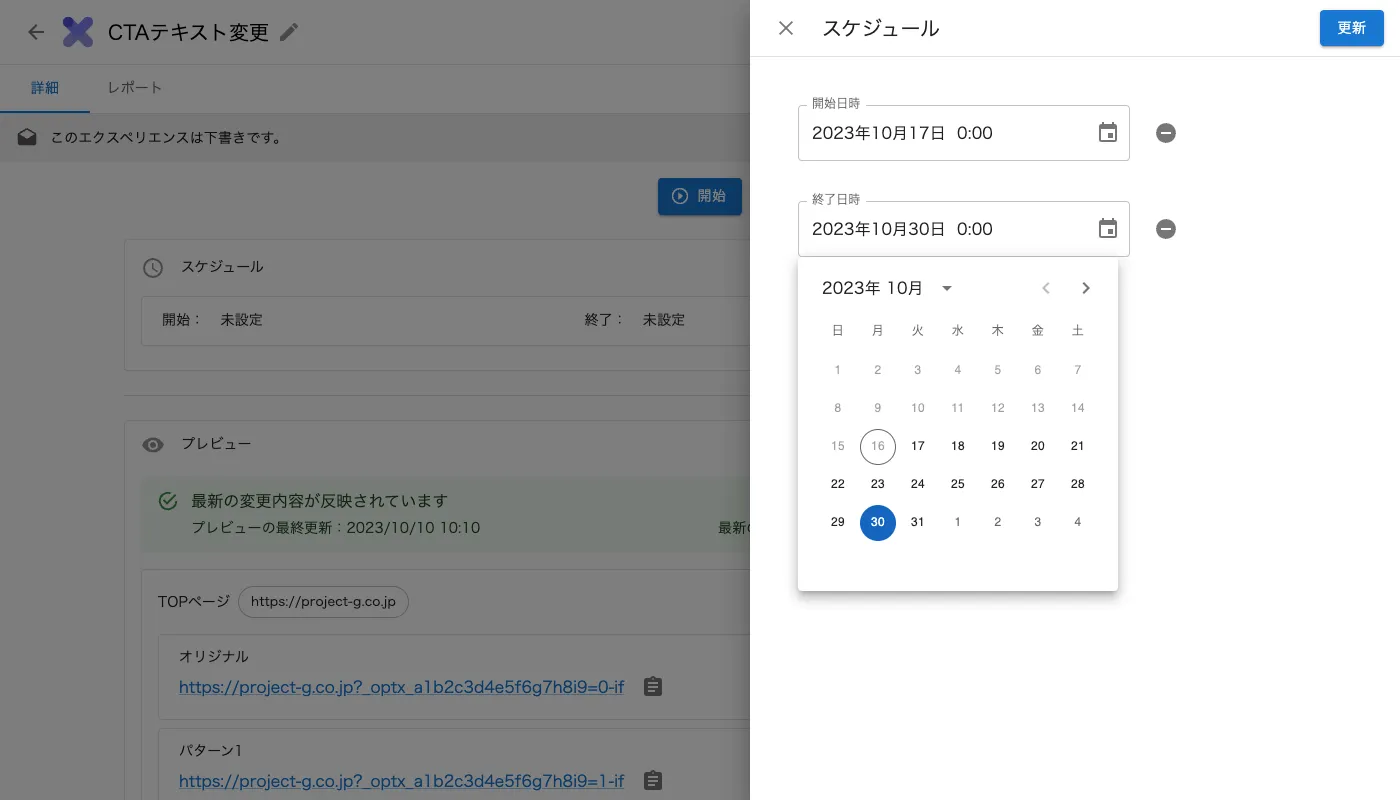Viewport: 1400px width, 800px height.
Task: Edit experience name with pencil icon
Action: click(289, 32)
